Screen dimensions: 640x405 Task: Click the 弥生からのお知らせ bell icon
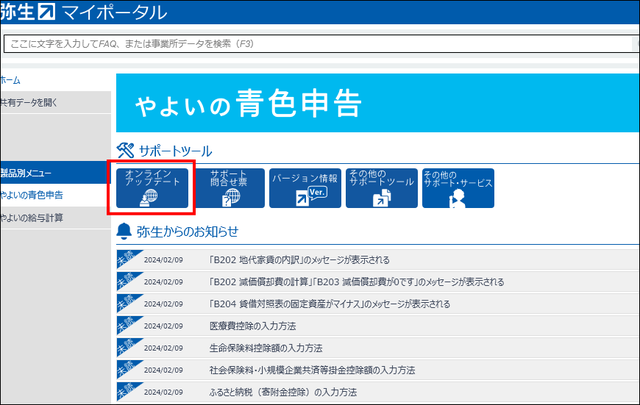click(x=124, y=231)
